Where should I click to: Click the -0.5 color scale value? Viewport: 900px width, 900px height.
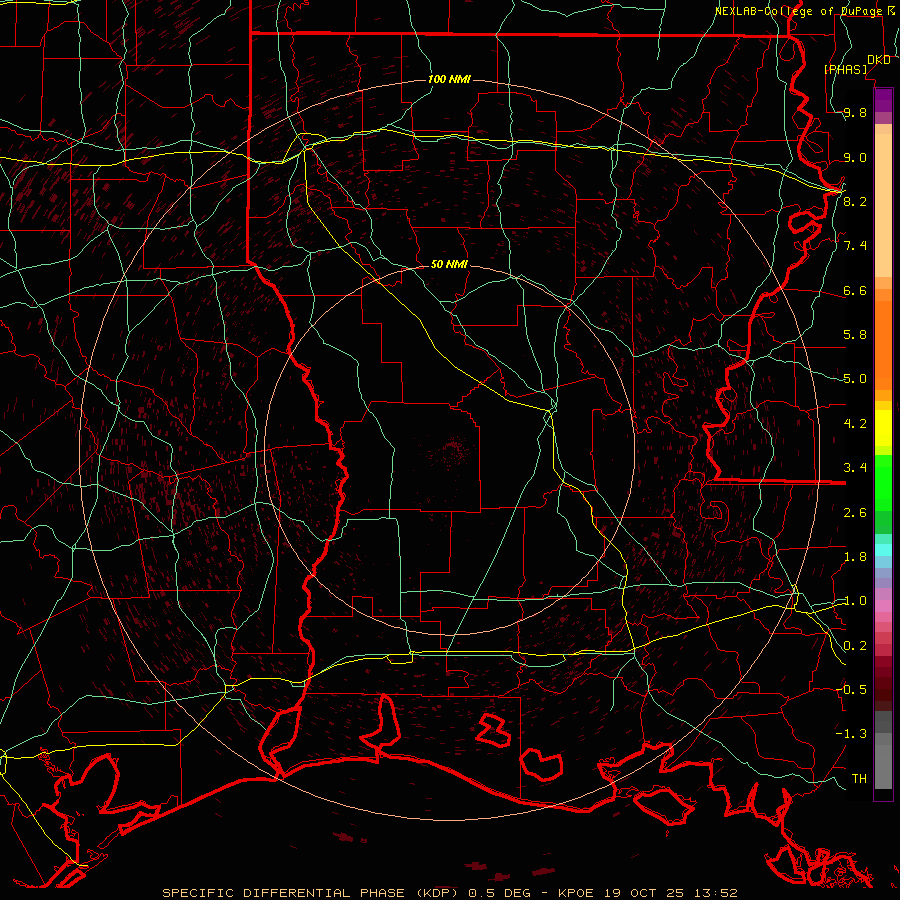(x=851, y=689)
